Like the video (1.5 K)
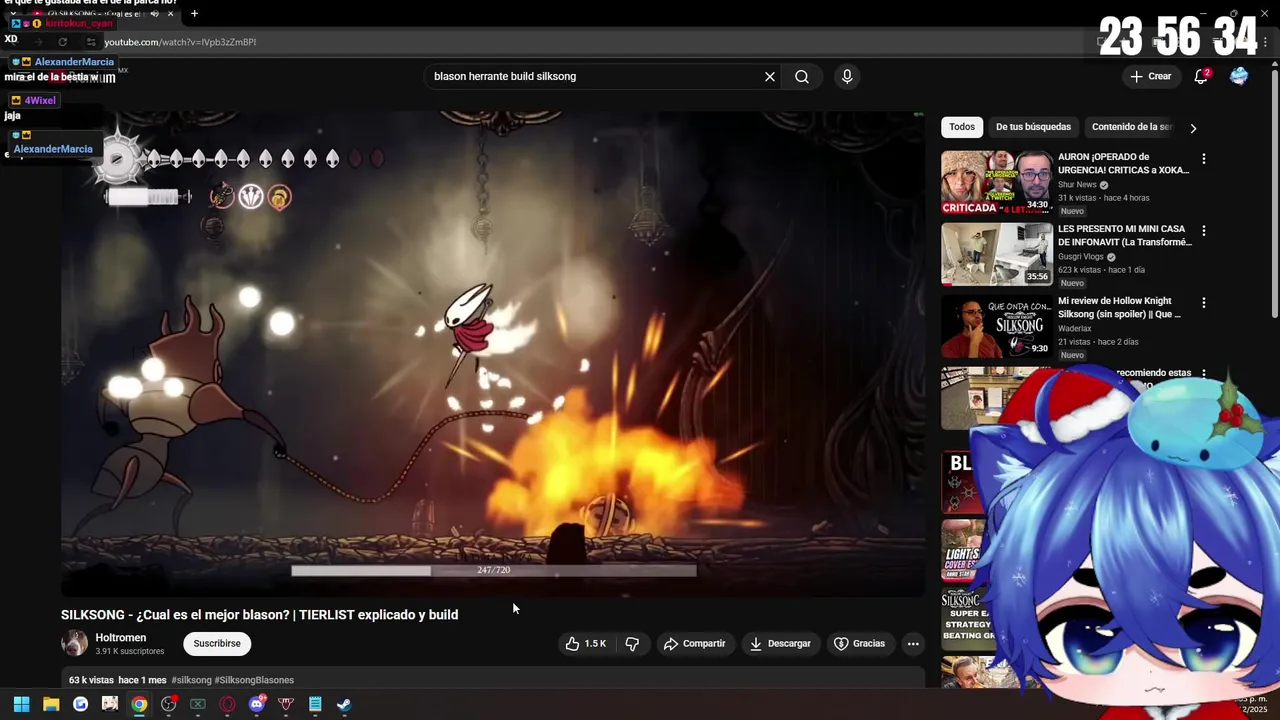Viewport: 1280px width, 720px height. (x=586, y=644)
